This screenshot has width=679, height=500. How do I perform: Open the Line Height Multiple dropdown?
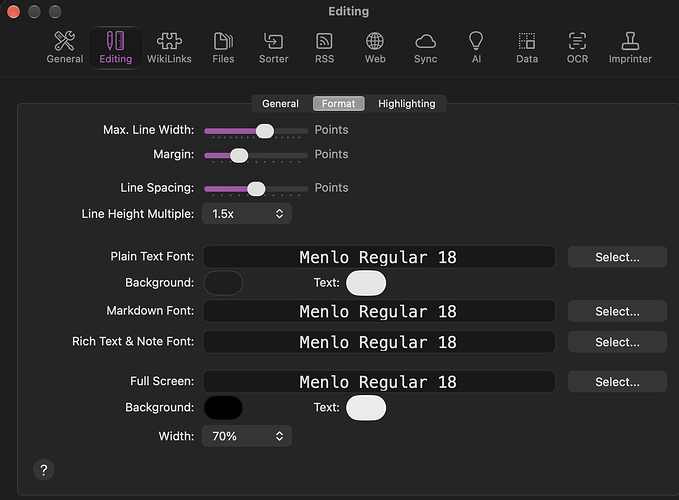point(247,214)
